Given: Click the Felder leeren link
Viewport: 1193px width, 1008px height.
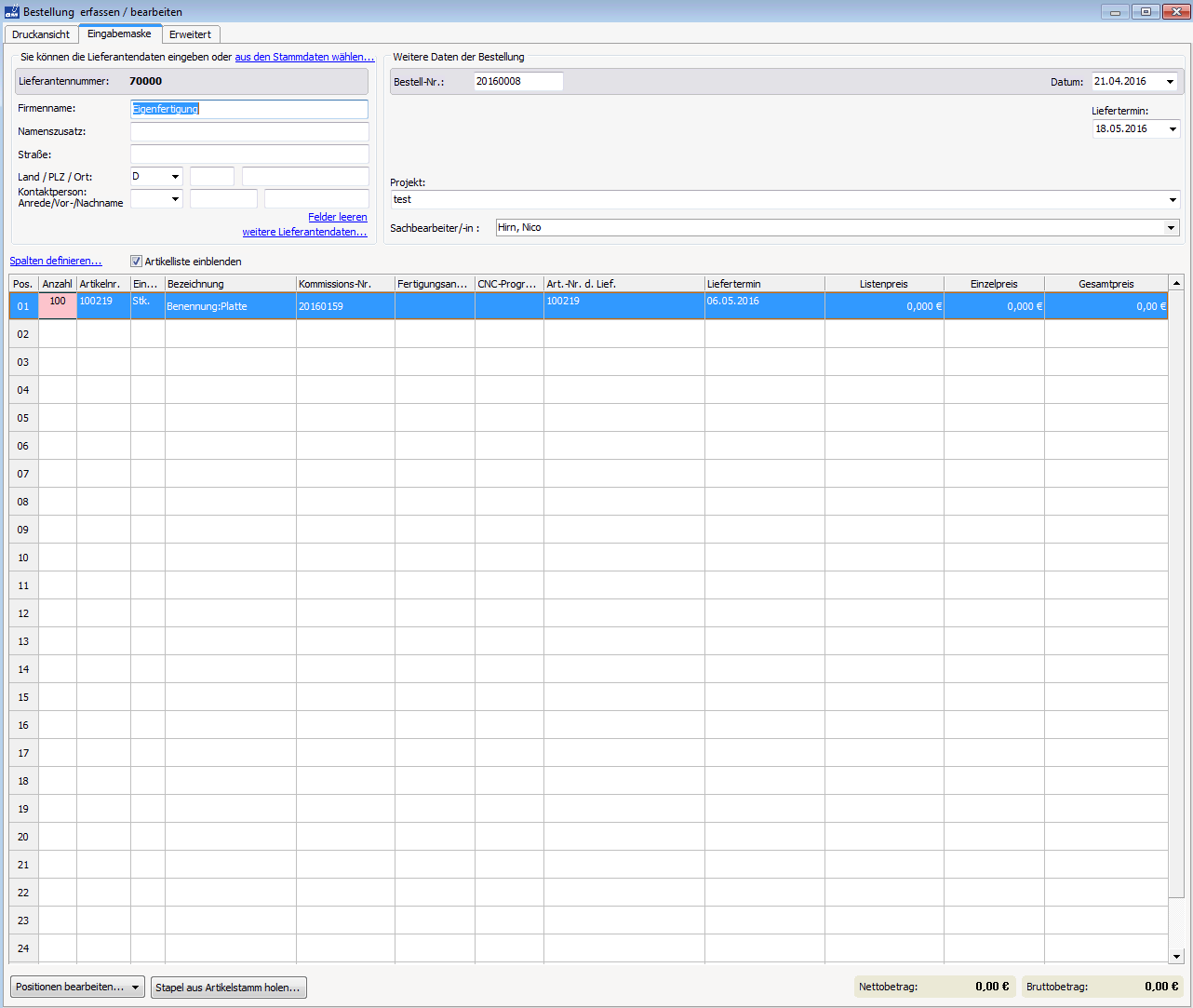Looking at the screenshot, I should click(x=338, y=217).
